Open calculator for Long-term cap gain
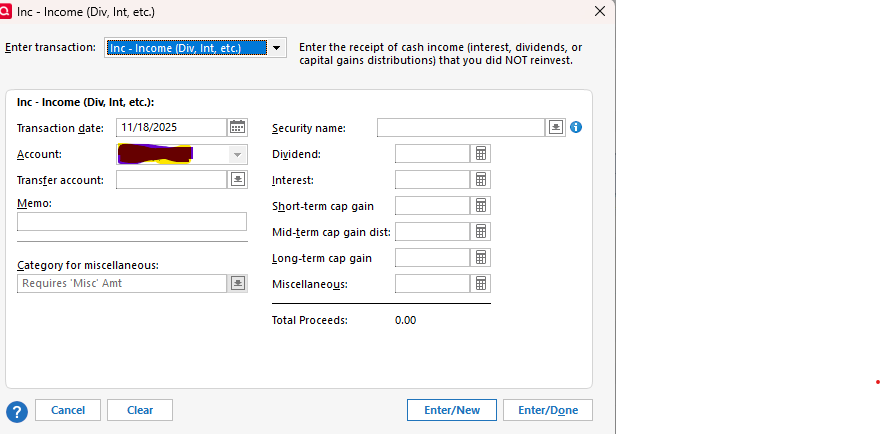Screen dimensions: 880x434 coord(481,258)
